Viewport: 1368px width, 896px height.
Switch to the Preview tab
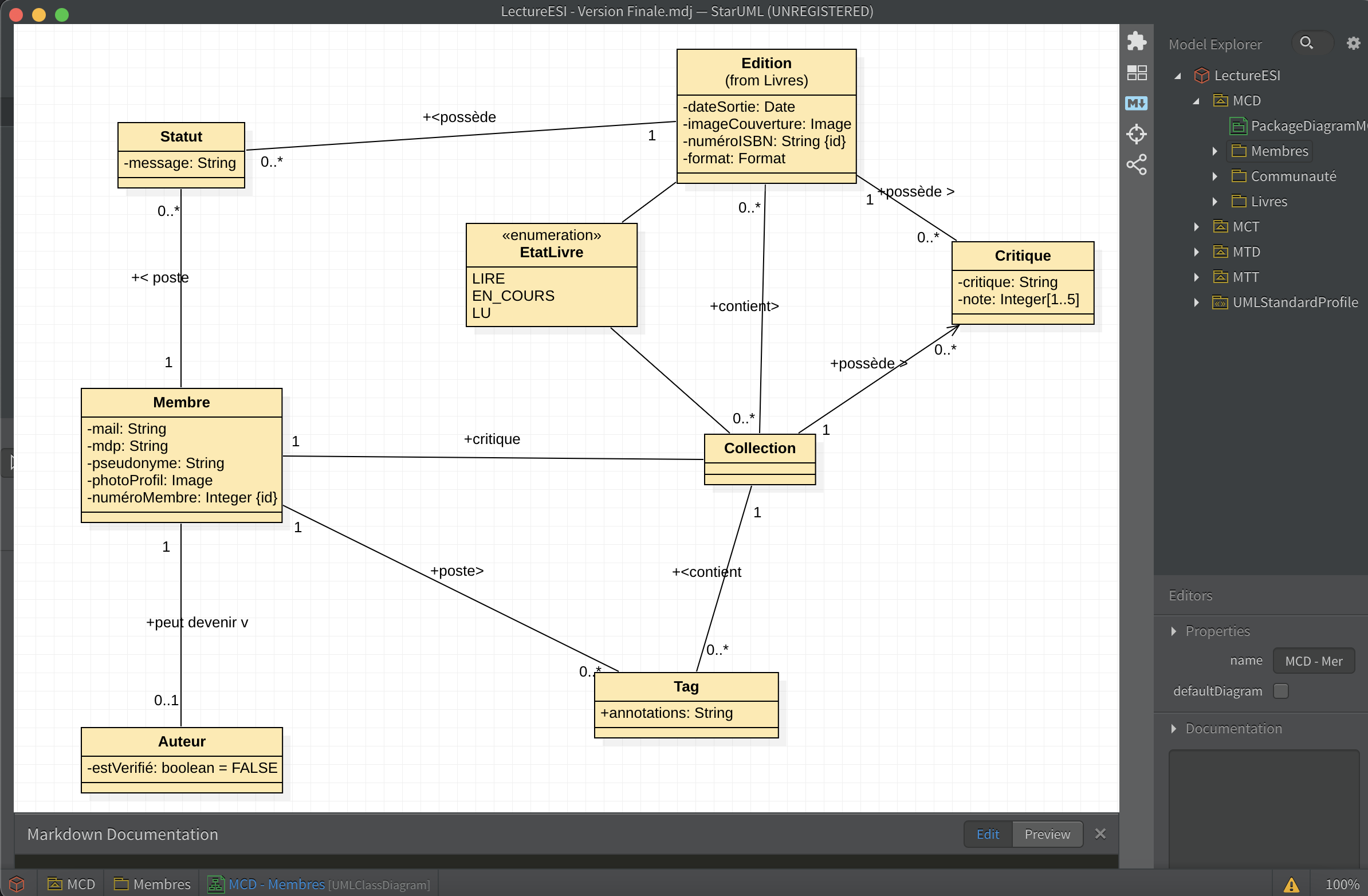1047,834
